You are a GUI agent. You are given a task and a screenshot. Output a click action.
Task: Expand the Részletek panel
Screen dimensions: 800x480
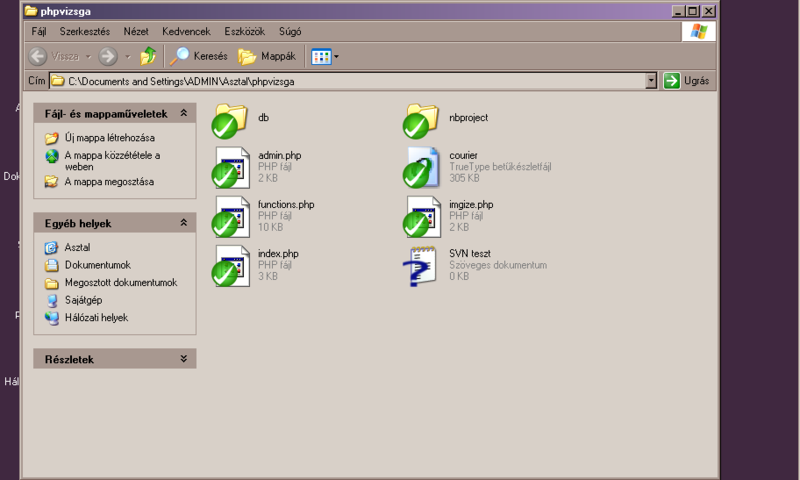click(x=184, y=359)
